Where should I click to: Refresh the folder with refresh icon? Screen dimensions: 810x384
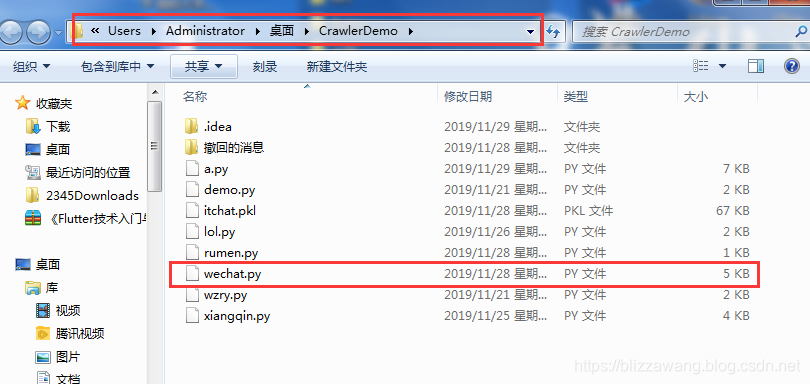553,32
